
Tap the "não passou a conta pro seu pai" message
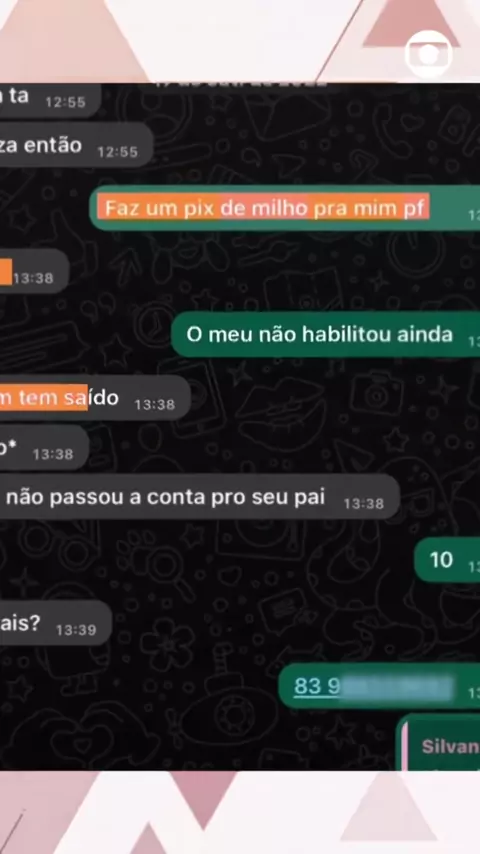pos(199,497)
